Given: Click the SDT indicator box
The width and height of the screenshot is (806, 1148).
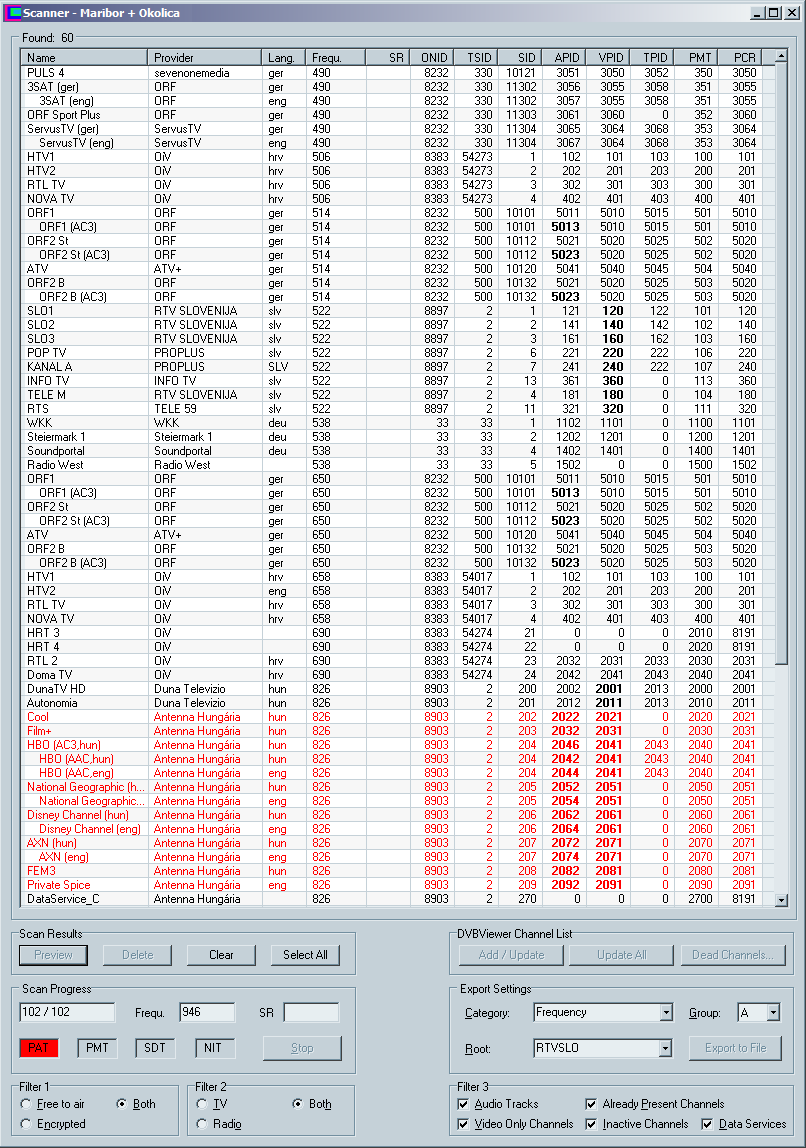Looking at the screenshot, I should click(x=154, y=1048).
